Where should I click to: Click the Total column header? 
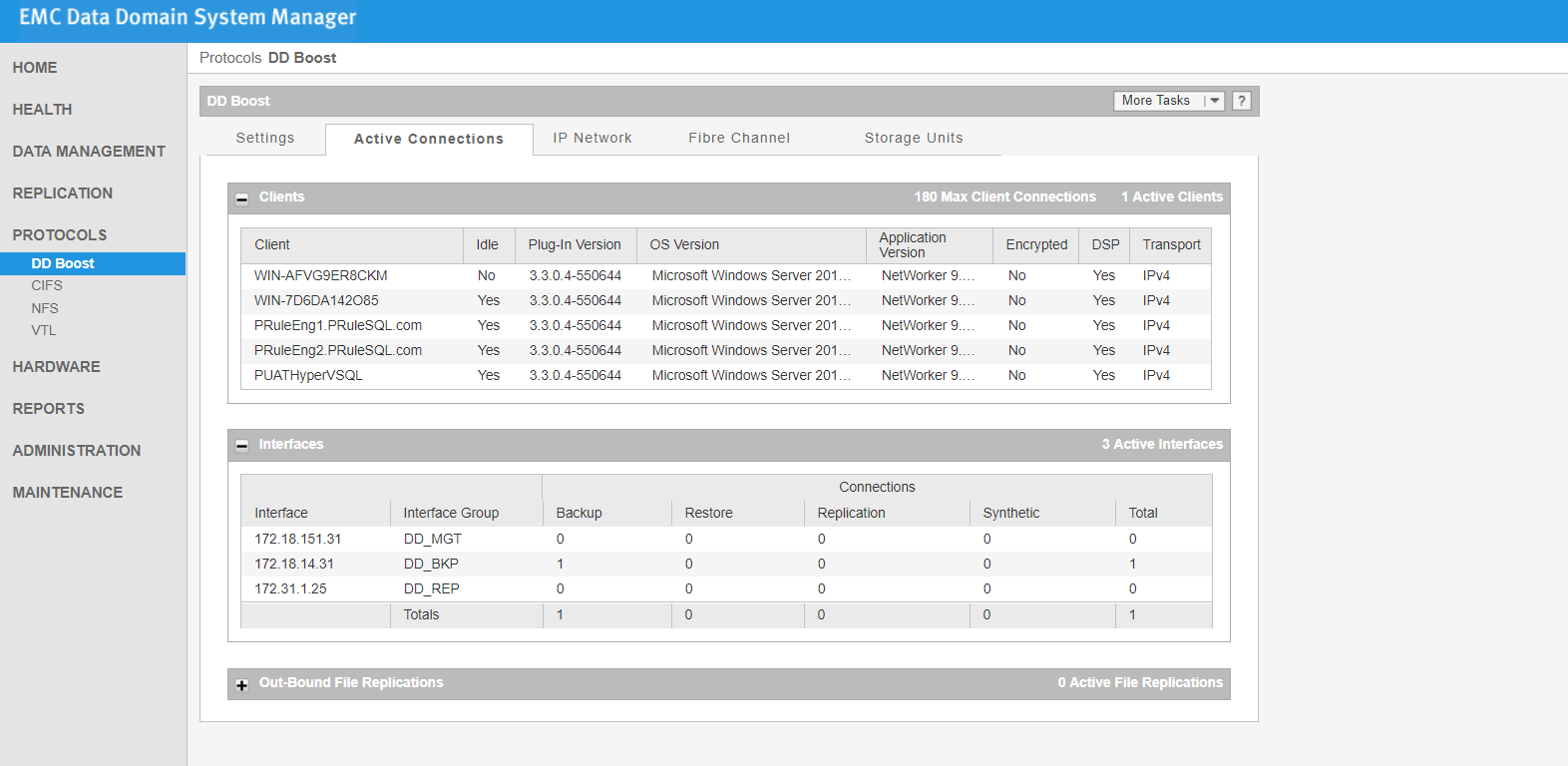point(1164,514)
